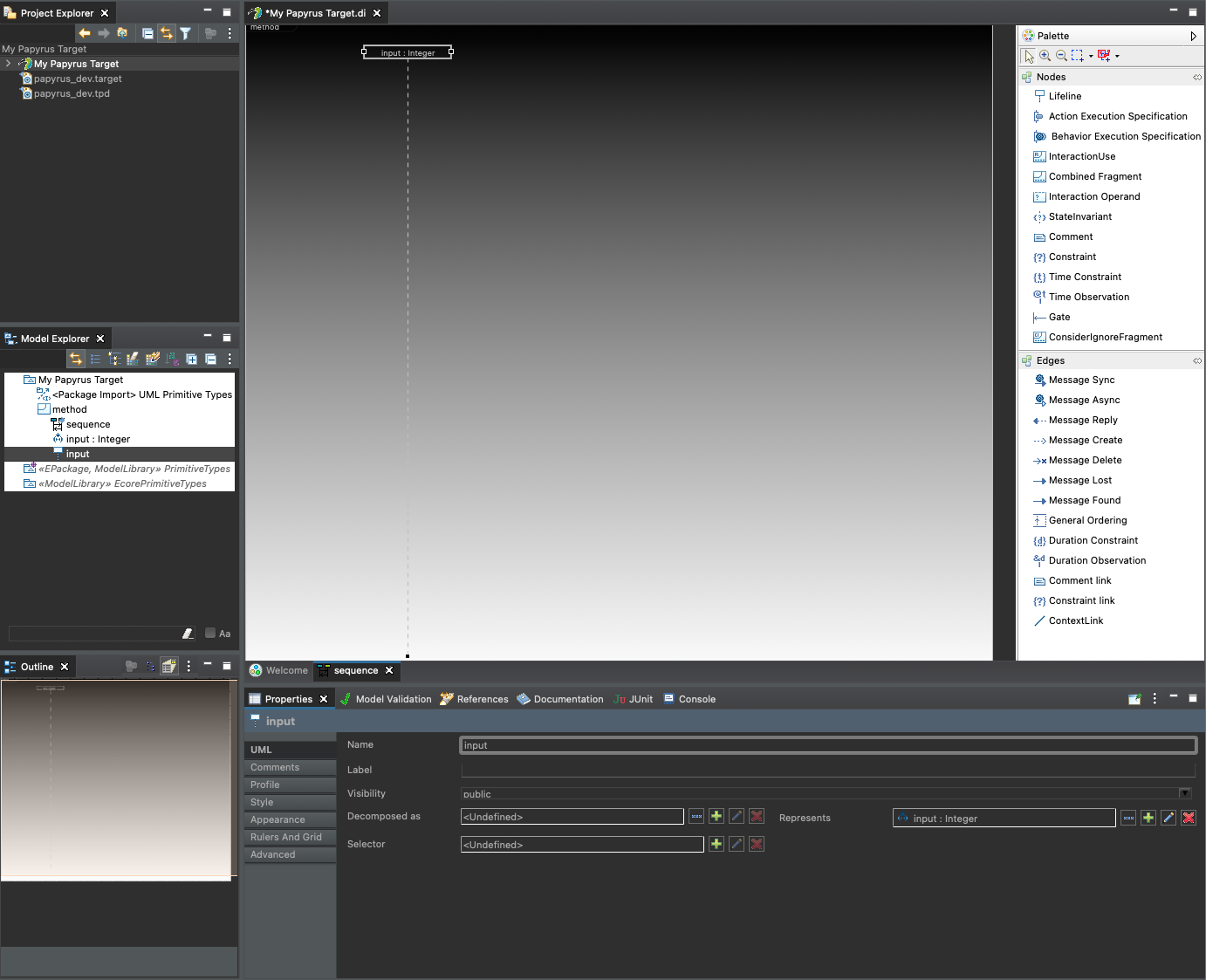
Task: Add a new Selector value
Action: pyautogui.click(x=716, y=844)
